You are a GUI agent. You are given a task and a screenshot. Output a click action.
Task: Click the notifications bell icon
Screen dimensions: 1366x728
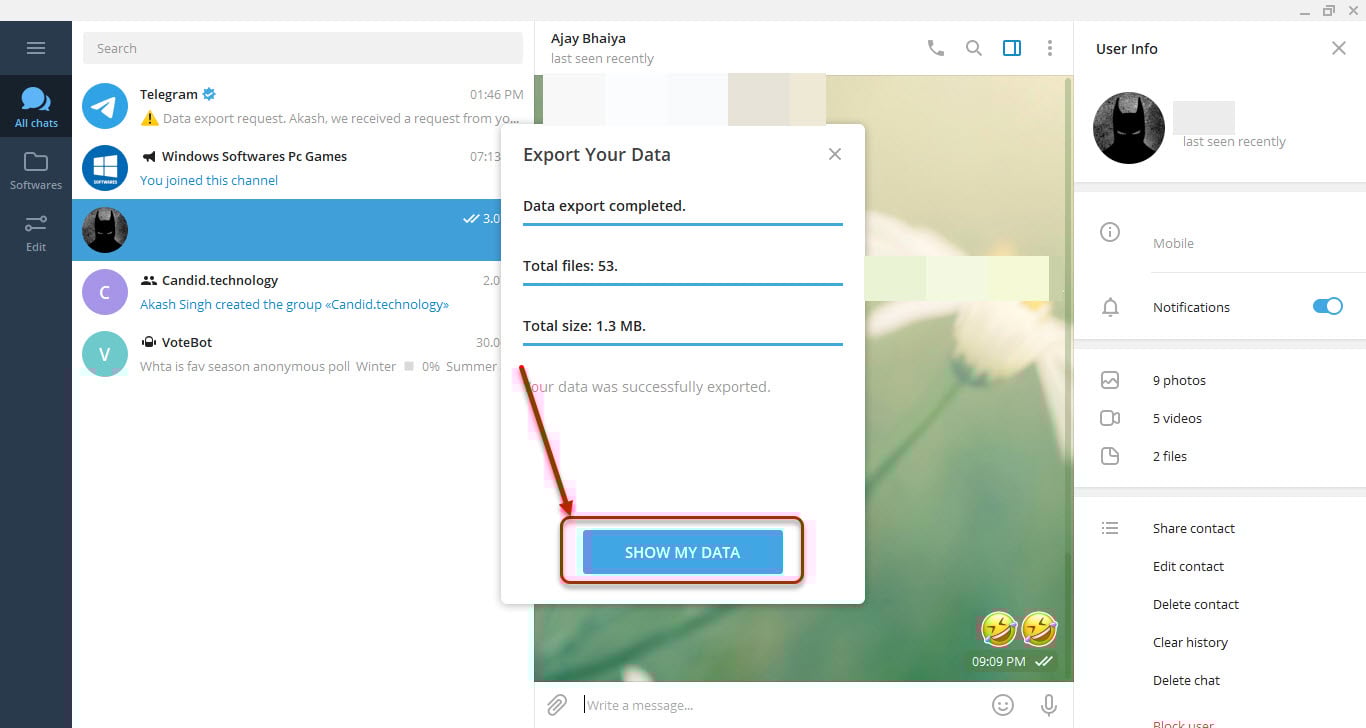[1109, 307]
